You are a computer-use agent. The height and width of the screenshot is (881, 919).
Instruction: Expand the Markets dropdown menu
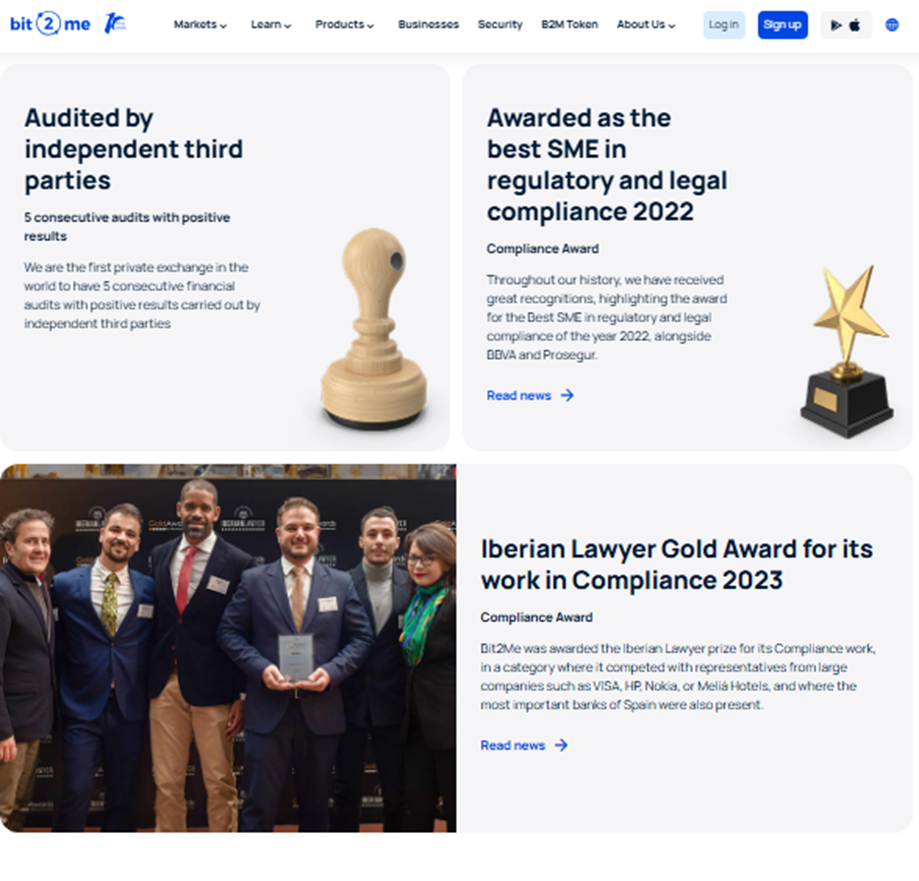(200, 25)
